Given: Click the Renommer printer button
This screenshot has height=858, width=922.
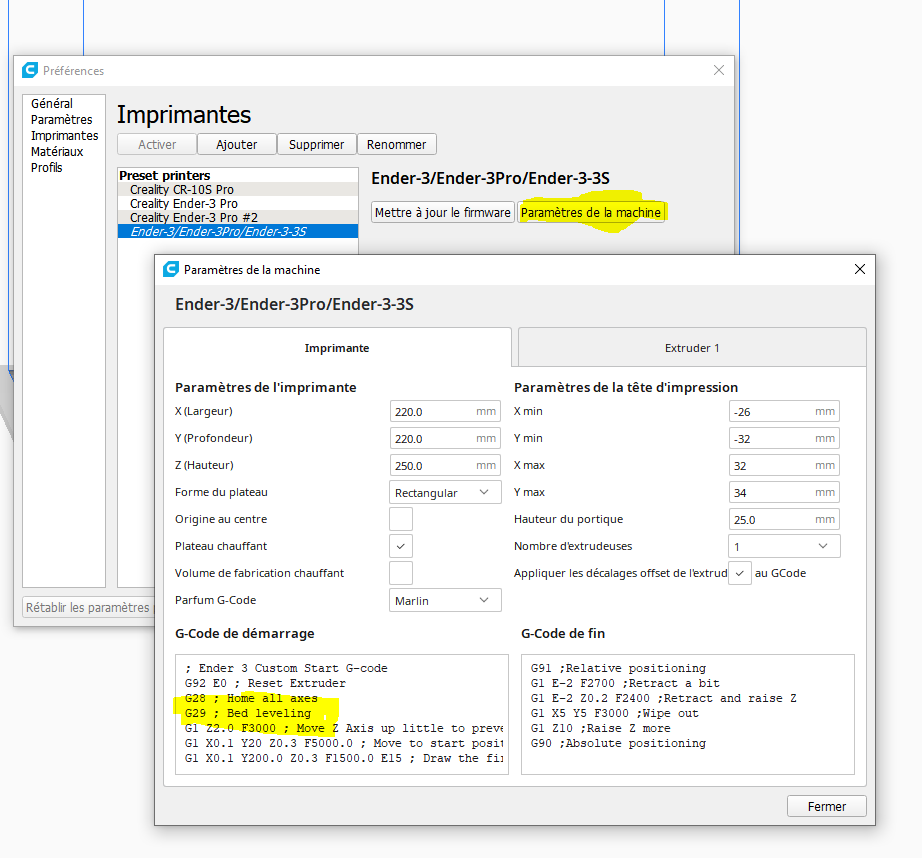Looking at the screenshot, I should pos(396,144).
